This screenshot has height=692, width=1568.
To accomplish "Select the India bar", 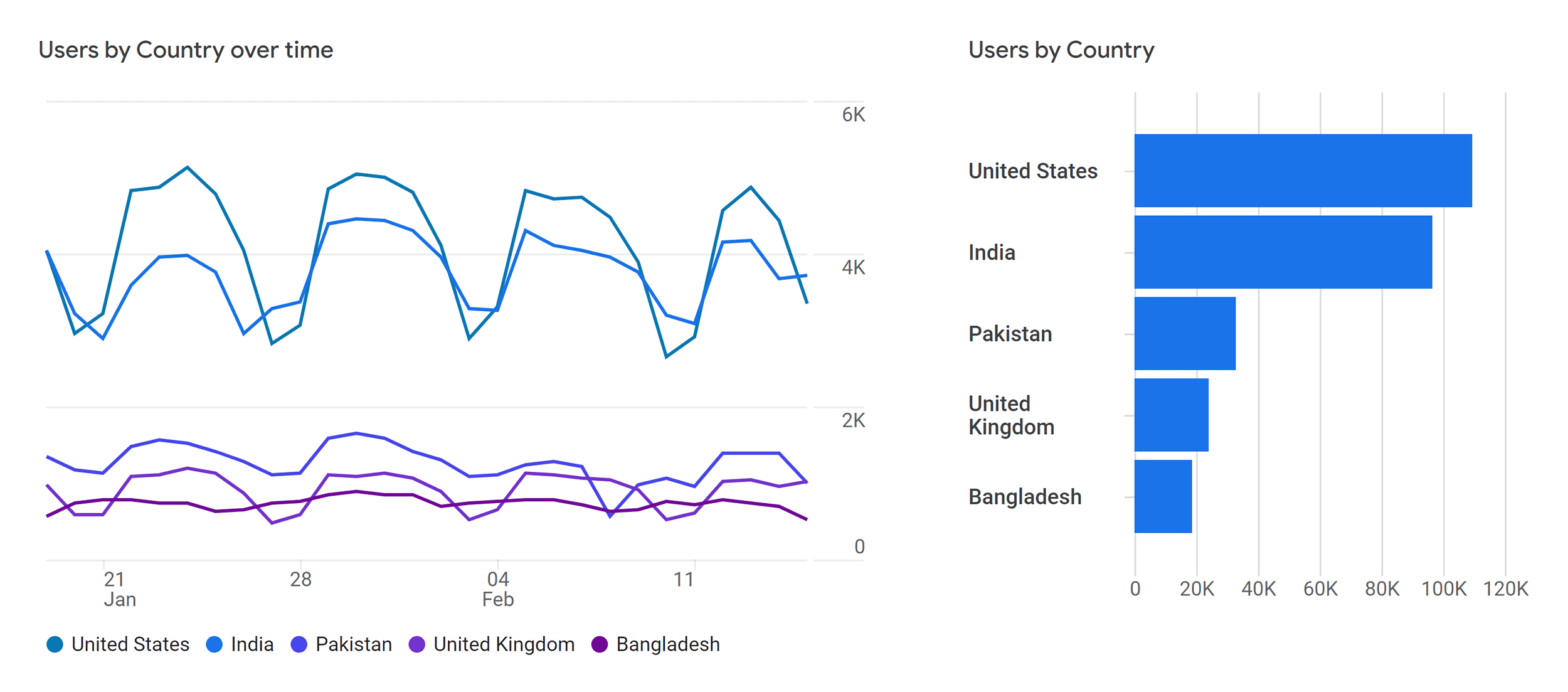I will click(1283, 252).
